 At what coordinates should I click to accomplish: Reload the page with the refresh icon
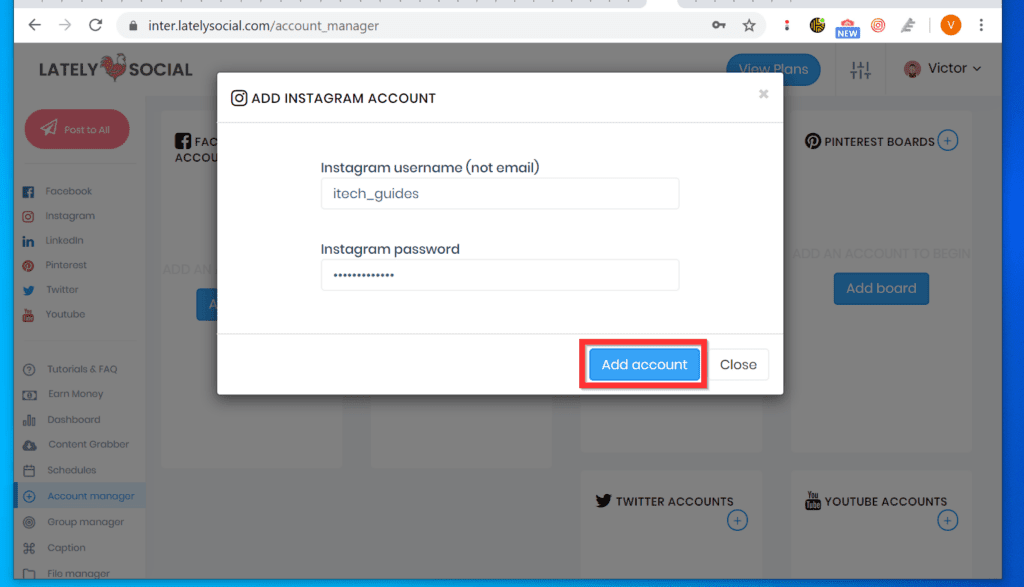point(95,25)
